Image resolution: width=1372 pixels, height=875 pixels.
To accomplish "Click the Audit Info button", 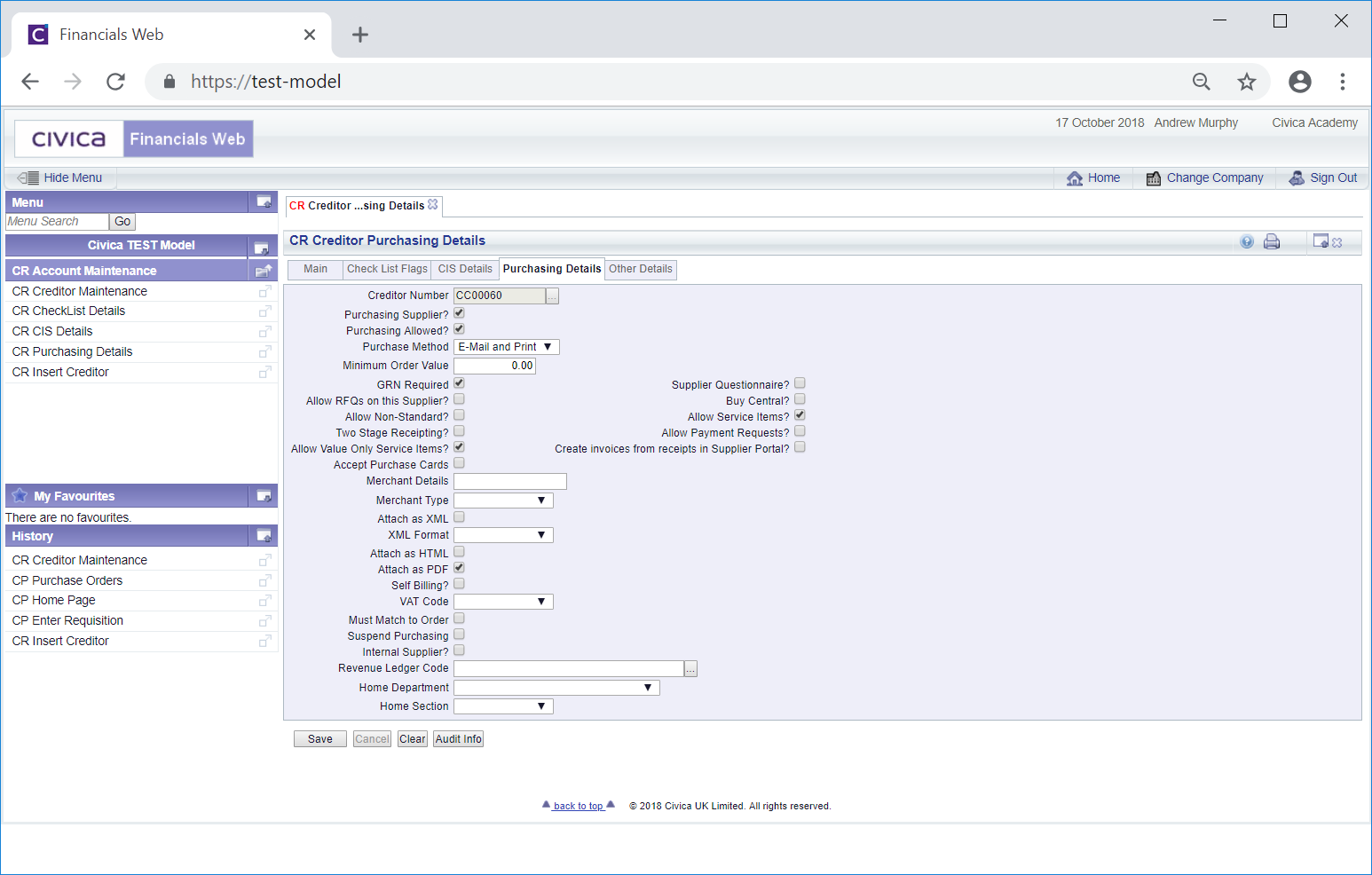I will 459,739.
